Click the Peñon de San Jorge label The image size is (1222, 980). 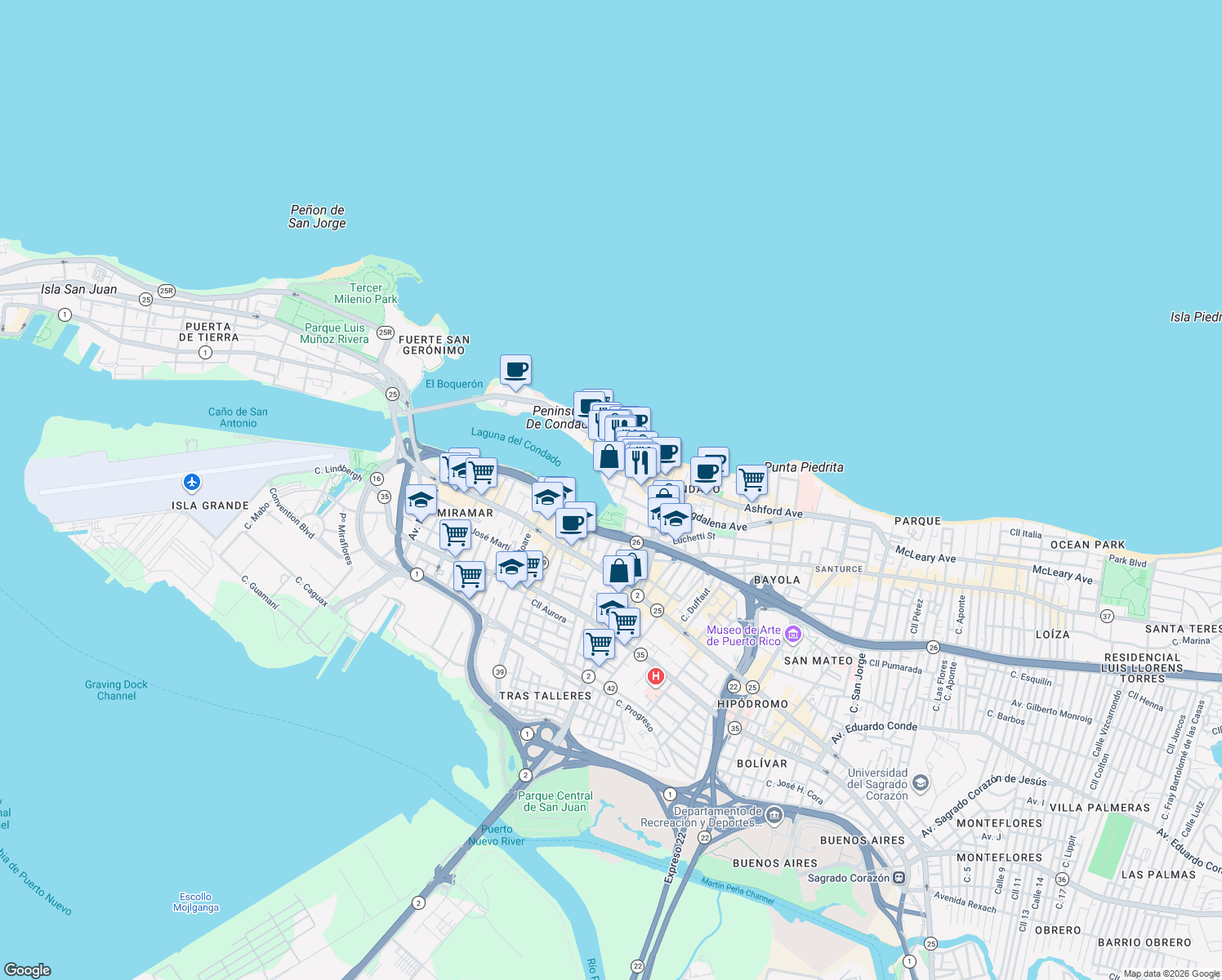click(317, 216)
